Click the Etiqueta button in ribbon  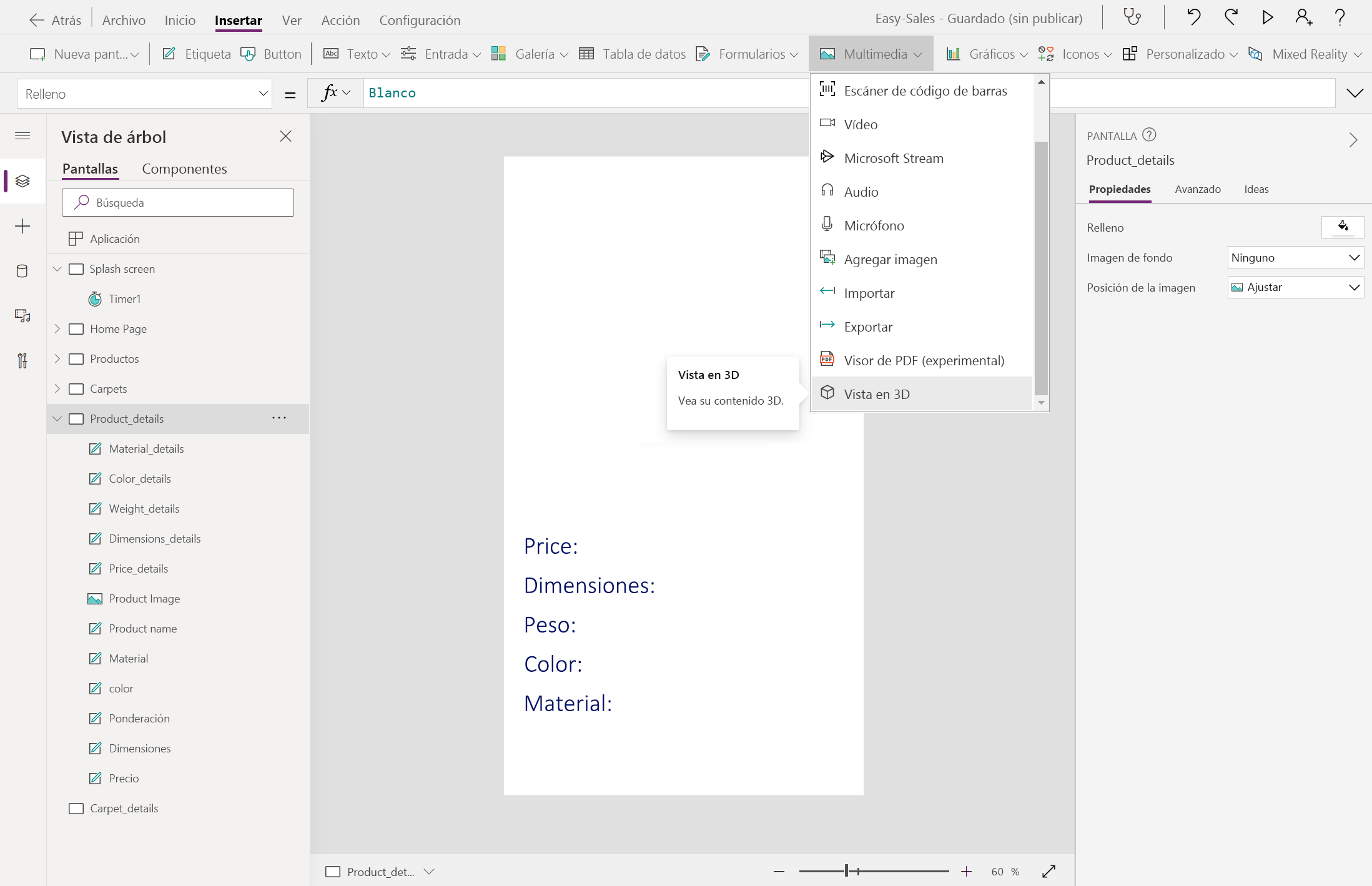click(x=197, y=54)
